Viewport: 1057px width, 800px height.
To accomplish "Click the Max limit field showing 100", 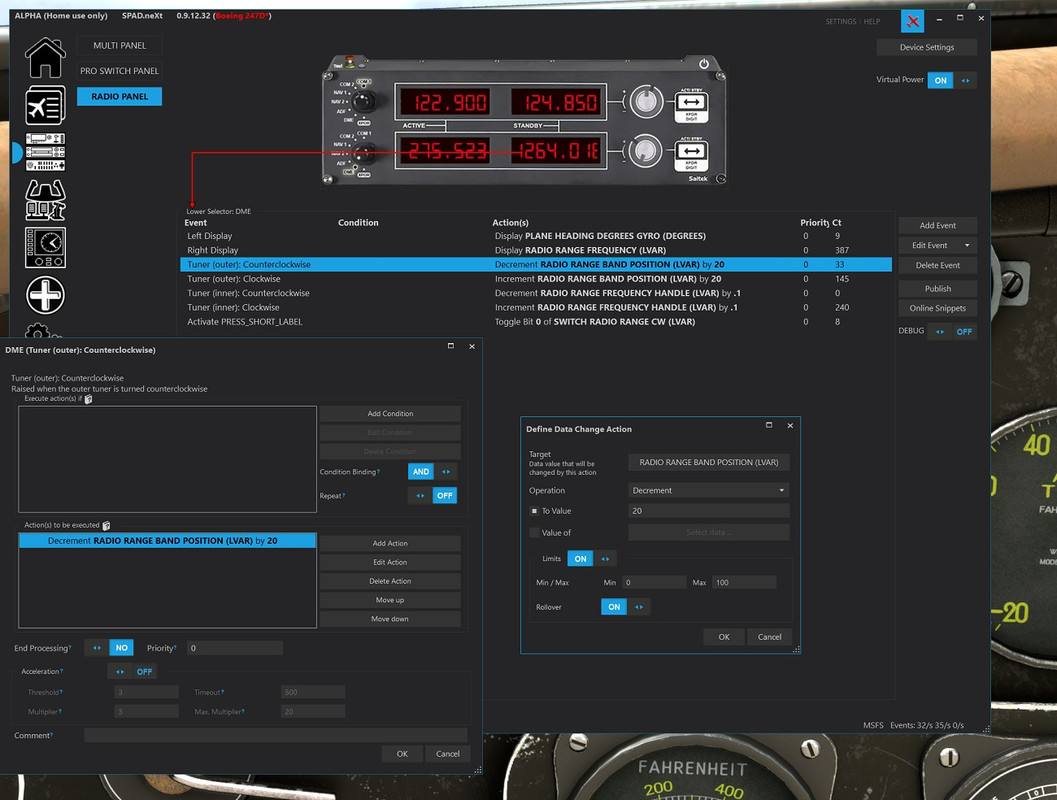I will [744, 582].
